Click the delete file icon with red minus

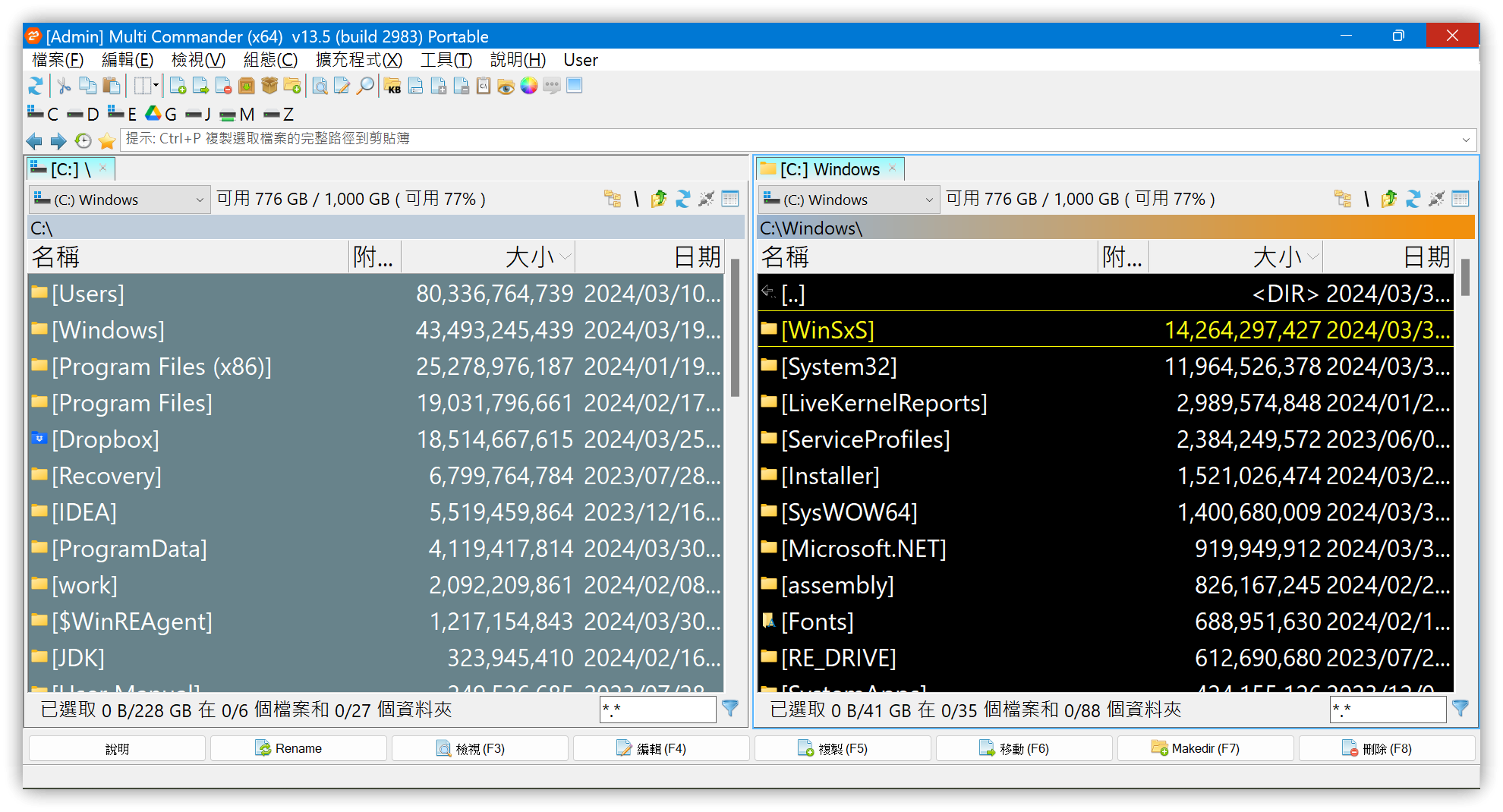(x=223, y=86)
